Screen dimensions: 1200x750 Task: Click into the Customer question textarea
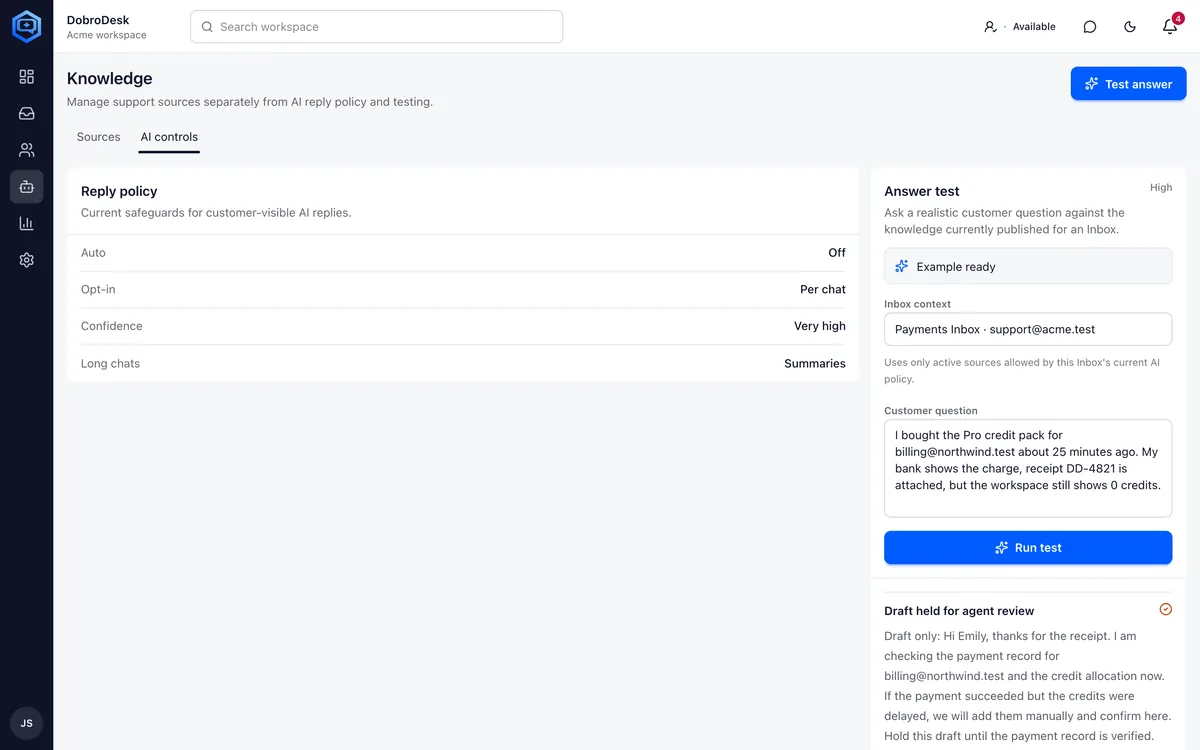pos(1028,467)
